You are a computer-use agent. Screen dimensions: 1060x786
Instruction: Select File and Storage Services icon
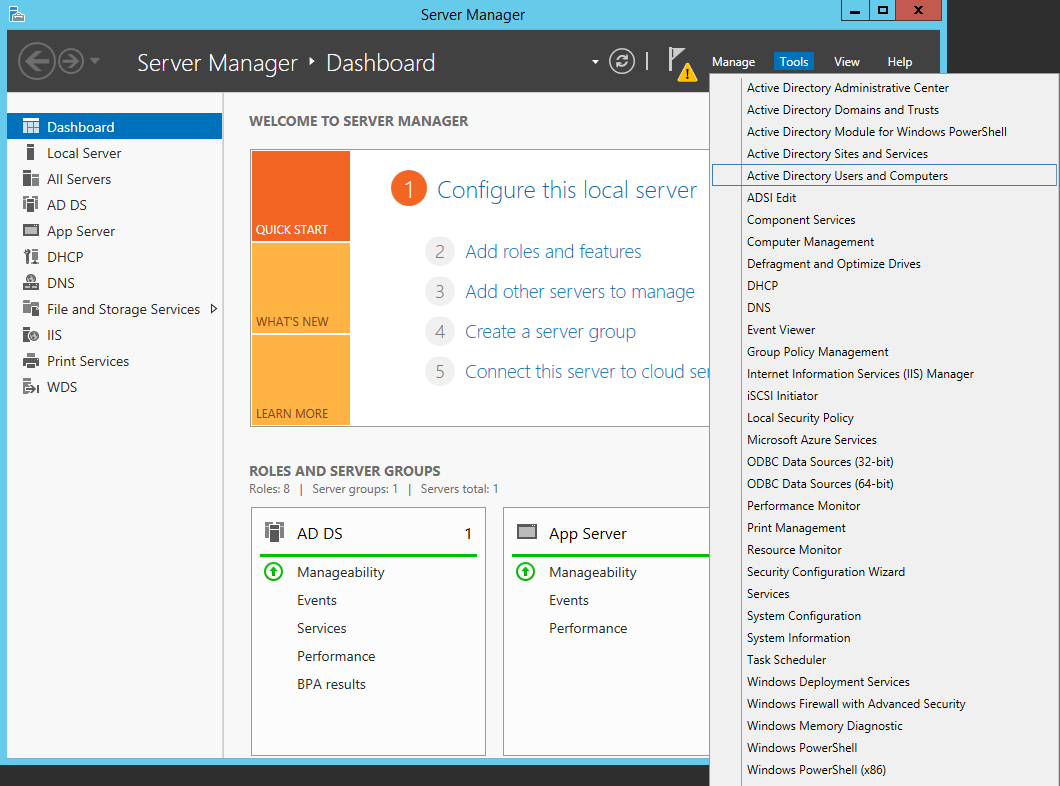30,308
